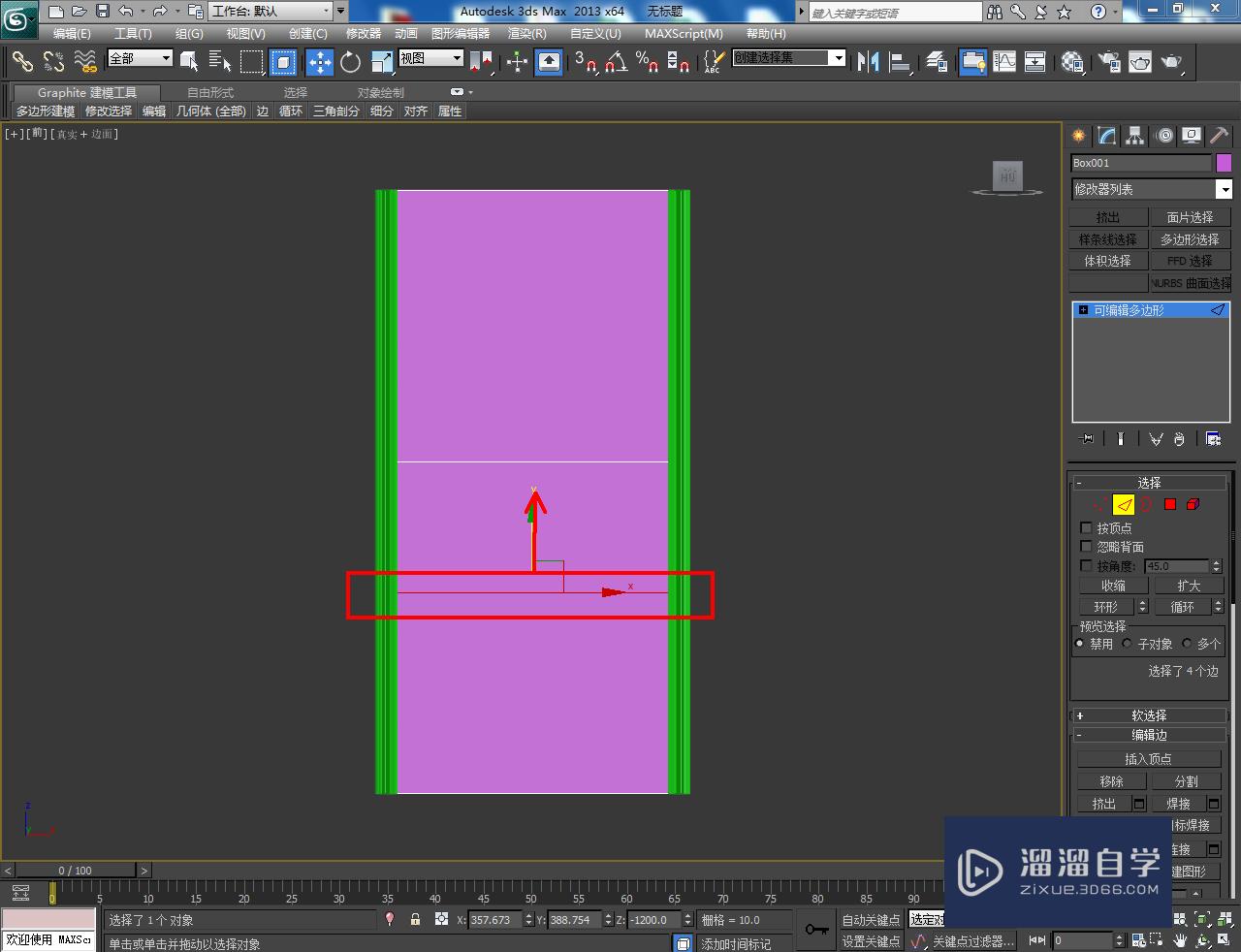Select the 禁用 preview selection radio
This screenshot has width=1241, height=952.
(x=1080, y=643)
